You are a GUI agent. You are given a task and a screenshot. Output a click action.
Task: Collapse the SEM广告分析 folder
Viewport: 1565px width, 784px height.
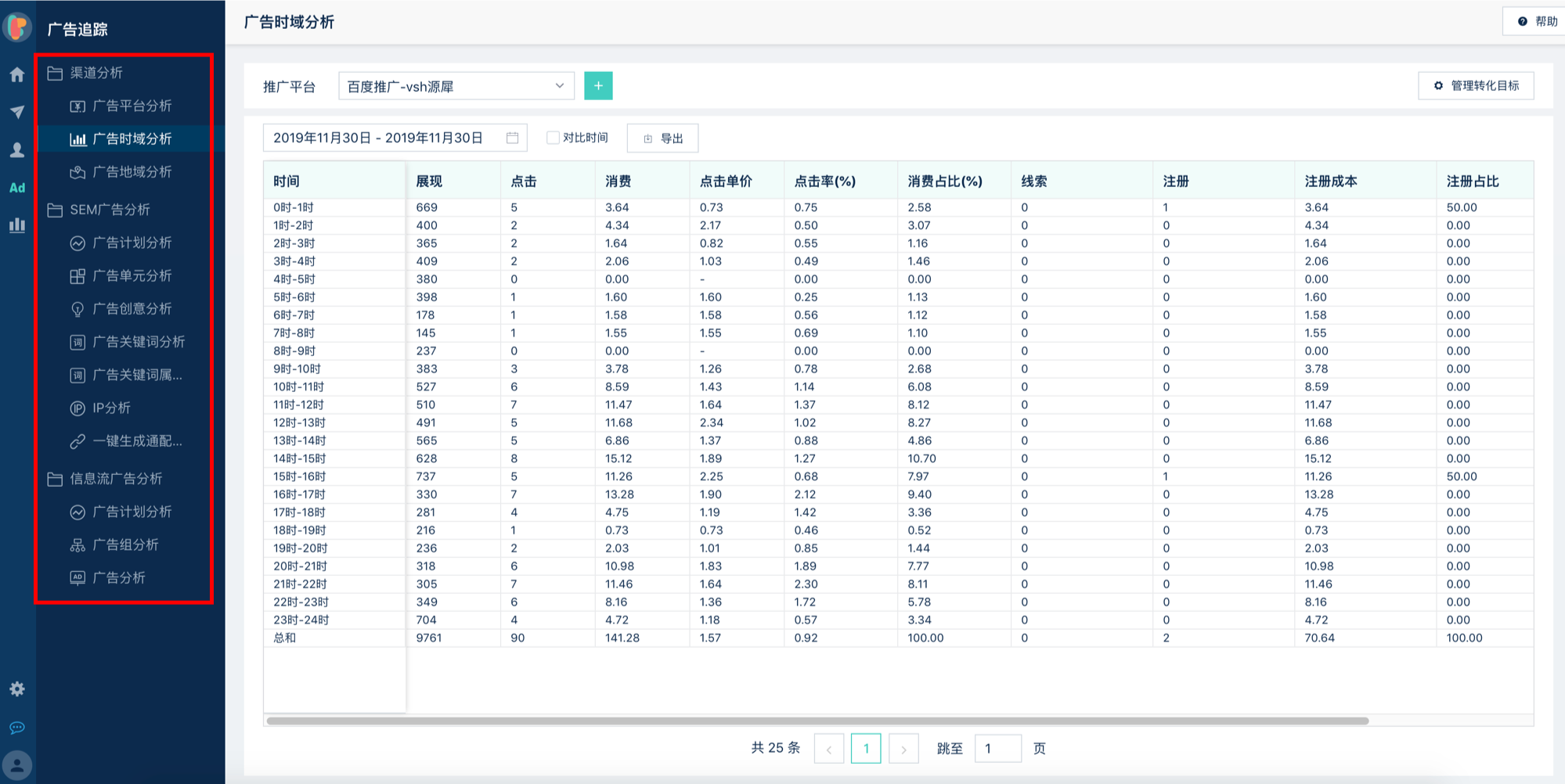[x=109, y=210]
